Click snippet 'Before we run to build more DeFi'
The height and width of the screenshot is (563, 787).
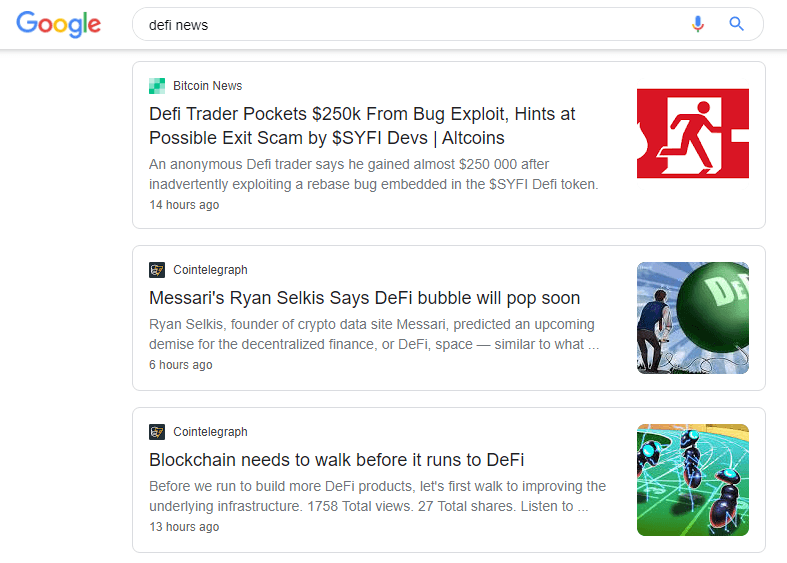pyautogui.click(x=377, y=496)
